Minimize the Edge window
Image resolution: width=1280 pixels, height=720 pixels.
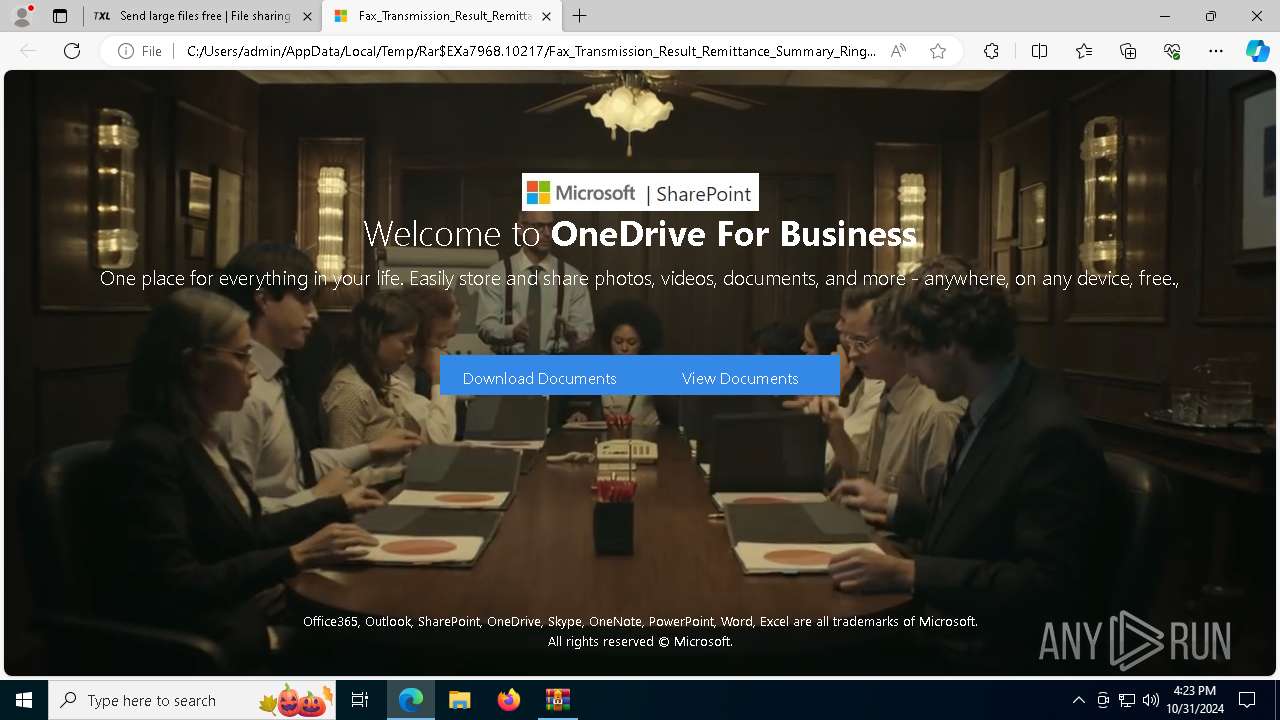pyautogui.click(x=1165, y=16)
